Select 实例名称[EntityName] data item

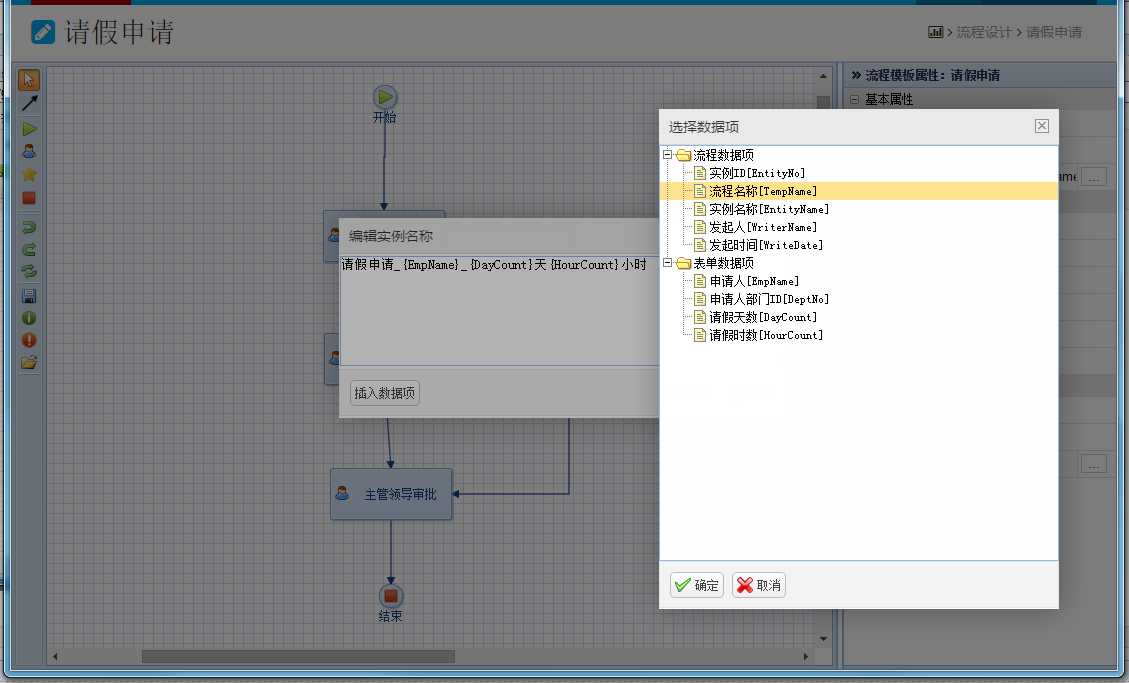769,209
